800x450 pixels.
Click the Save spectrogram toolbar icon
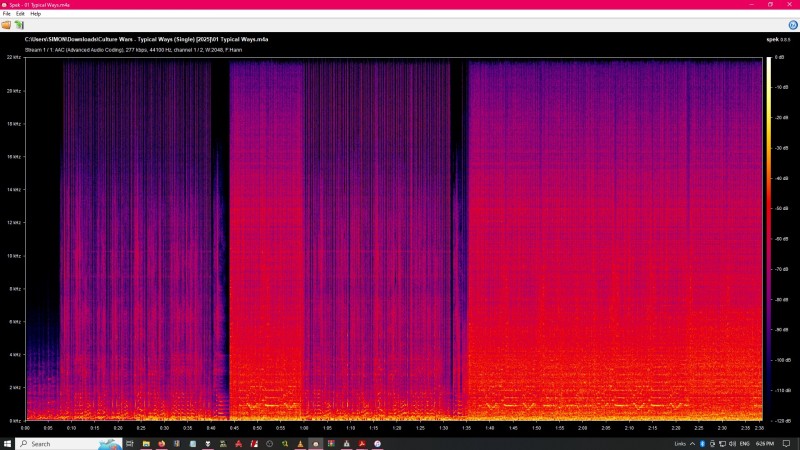pyautogui.click(x=18, y=24)
